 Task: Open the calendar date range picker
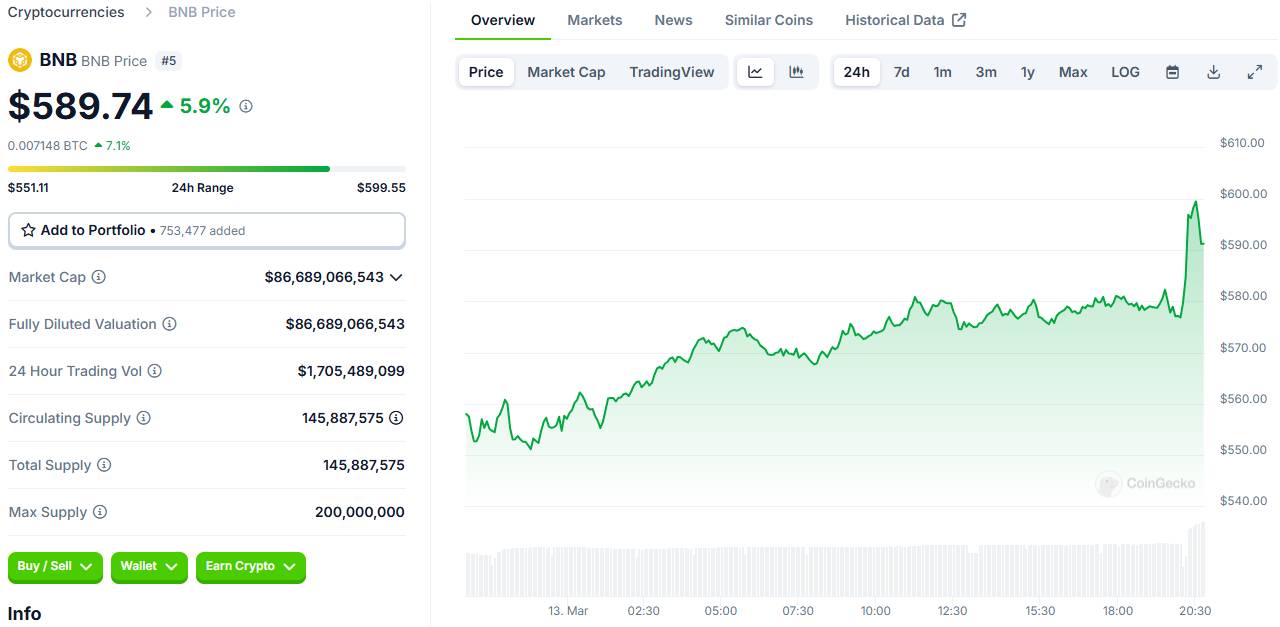(1172, 72)
